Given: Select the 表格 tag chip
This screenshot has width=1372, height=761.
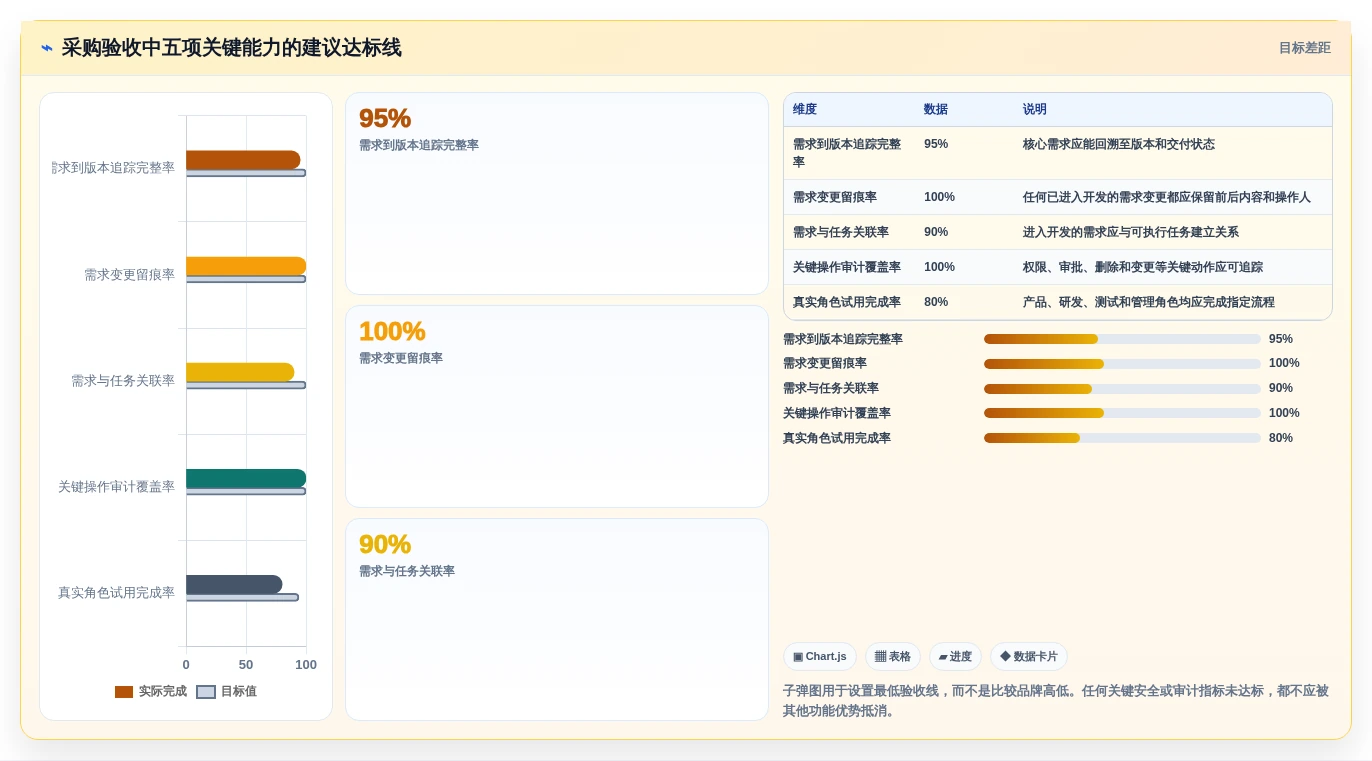Looking at the screenshot, I should [893, 657].
